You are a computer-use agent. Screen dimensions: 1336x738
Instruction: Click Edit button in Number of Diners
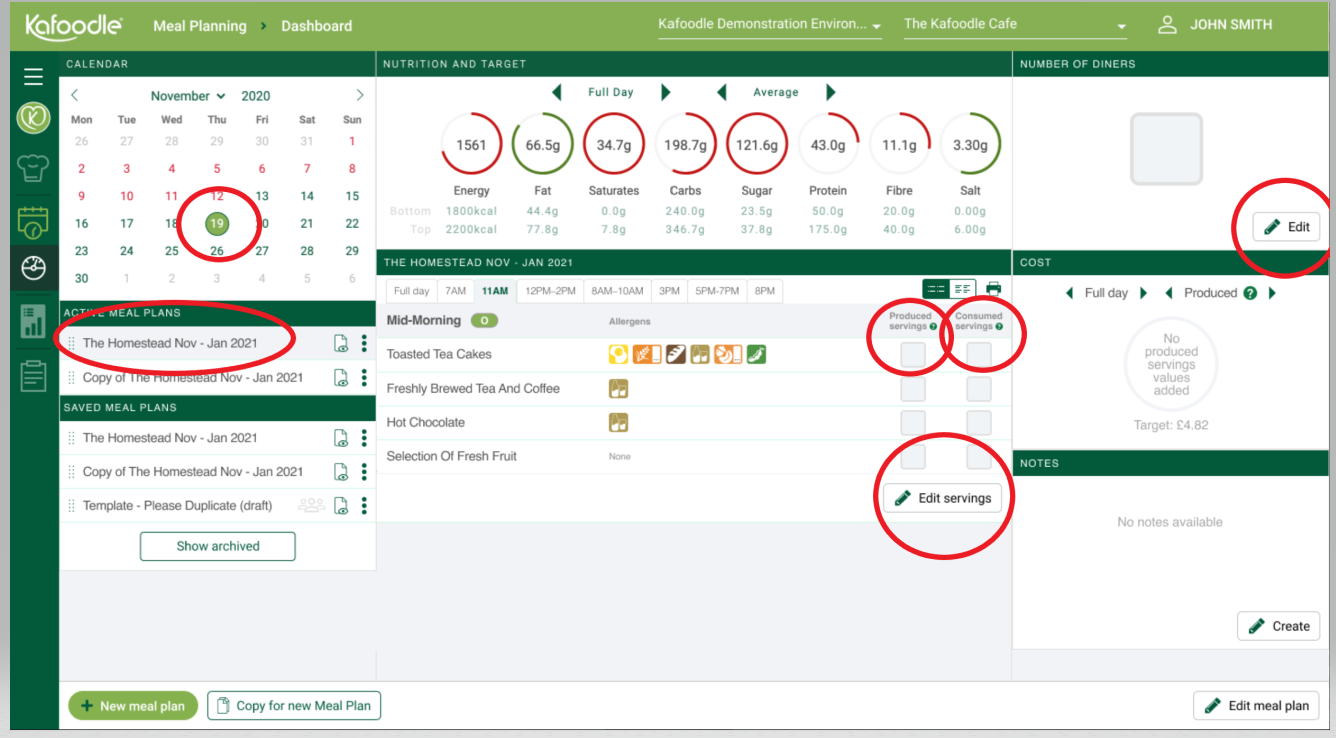tap(1286, 227)
